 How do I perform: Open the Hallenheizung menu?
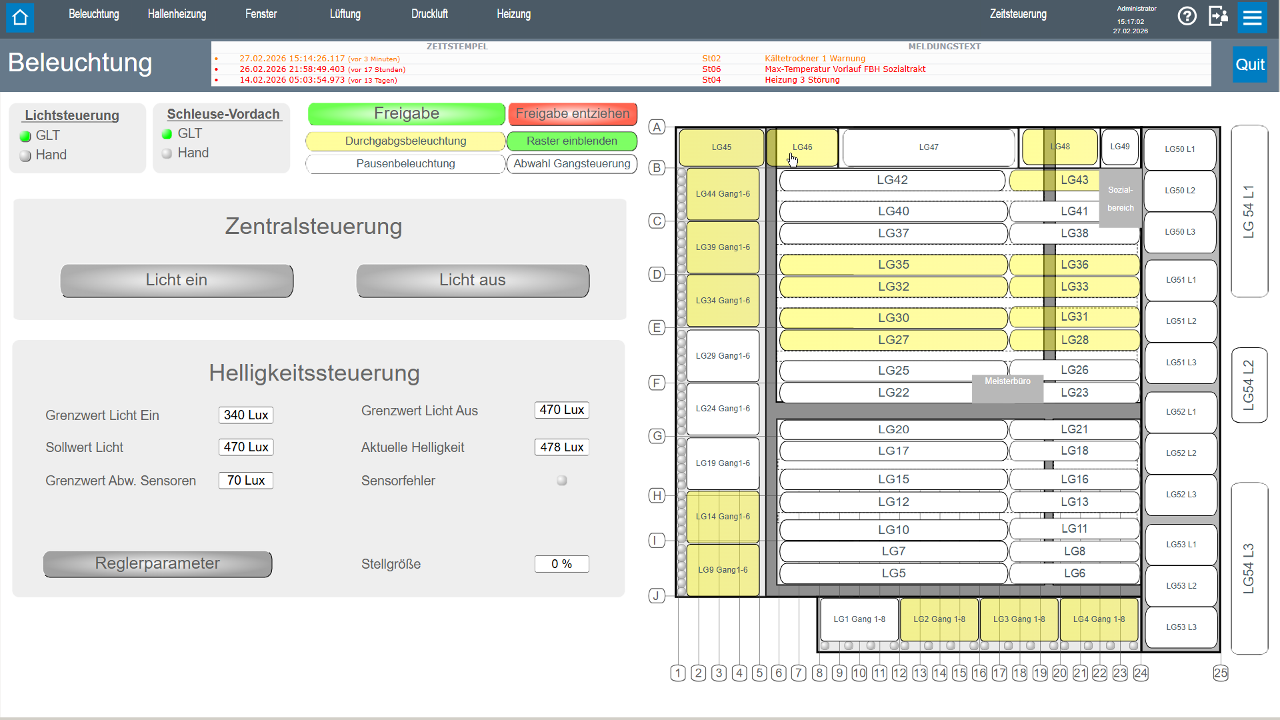176,14
